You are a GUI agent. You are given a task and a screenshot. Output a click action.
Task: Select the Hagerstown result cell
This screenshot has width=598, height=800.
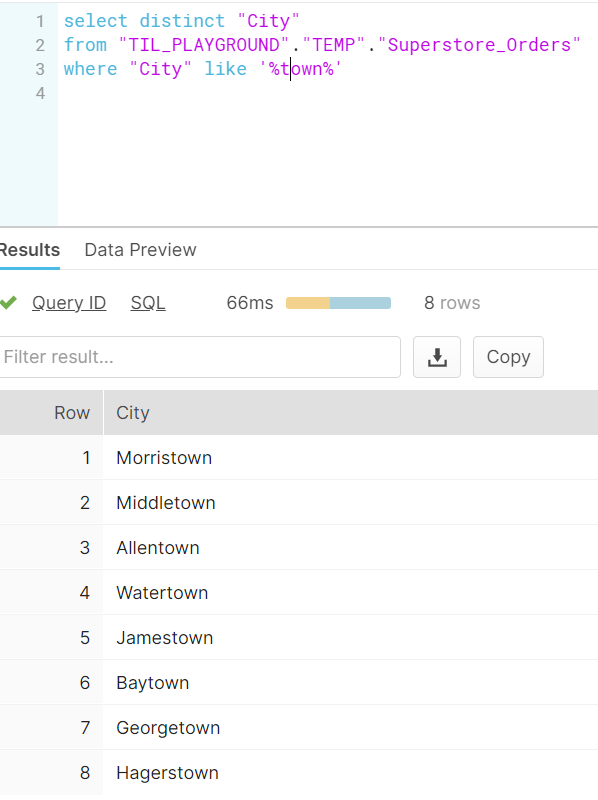(351, 772)
